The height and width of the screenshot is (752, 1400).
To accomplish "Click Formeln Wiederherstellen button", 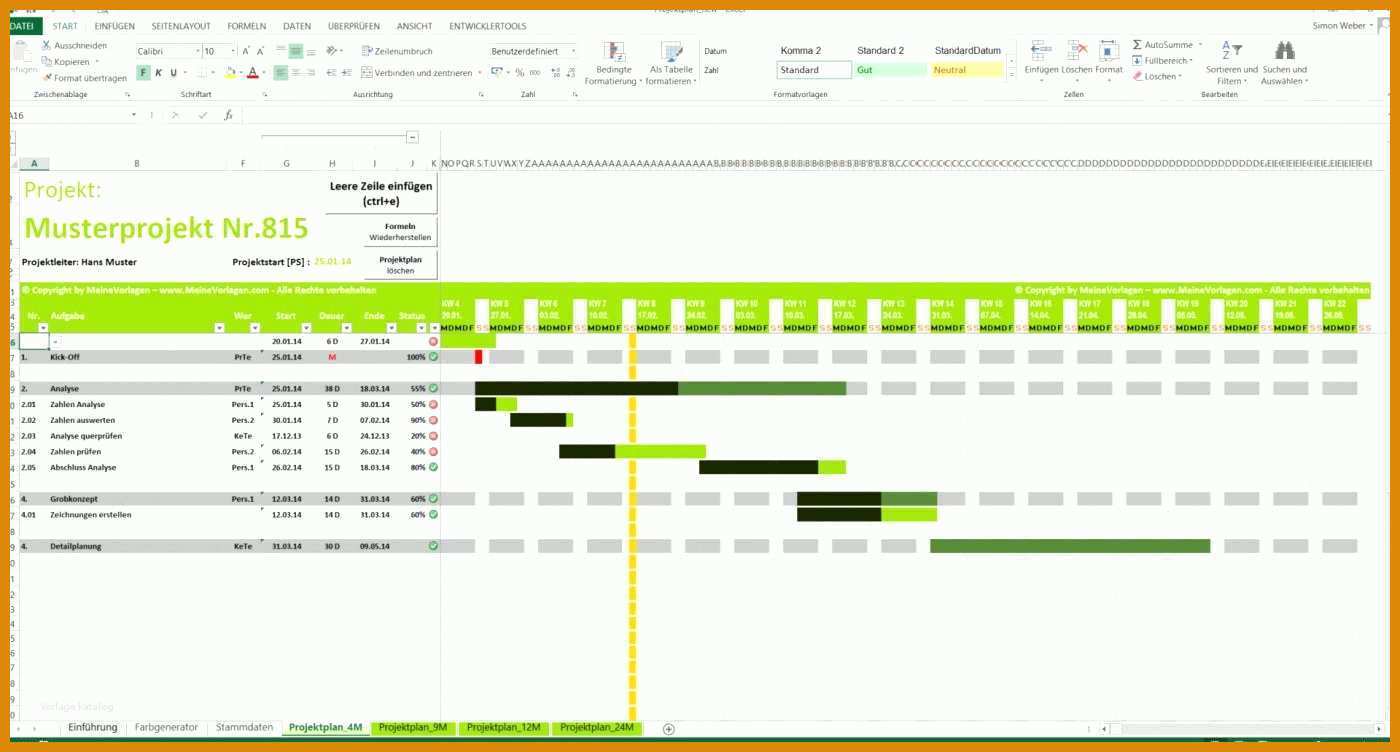I will point(400,232).
